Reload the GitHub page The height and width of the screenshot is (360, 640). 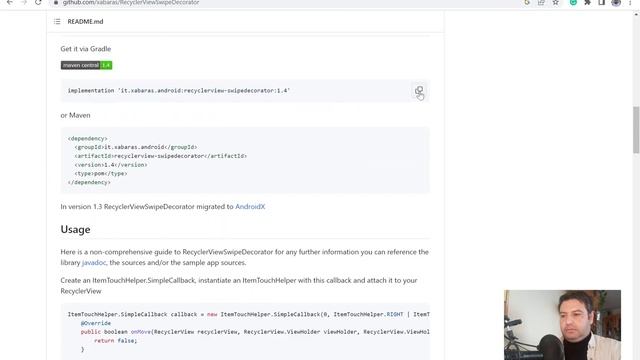(38, 2)
